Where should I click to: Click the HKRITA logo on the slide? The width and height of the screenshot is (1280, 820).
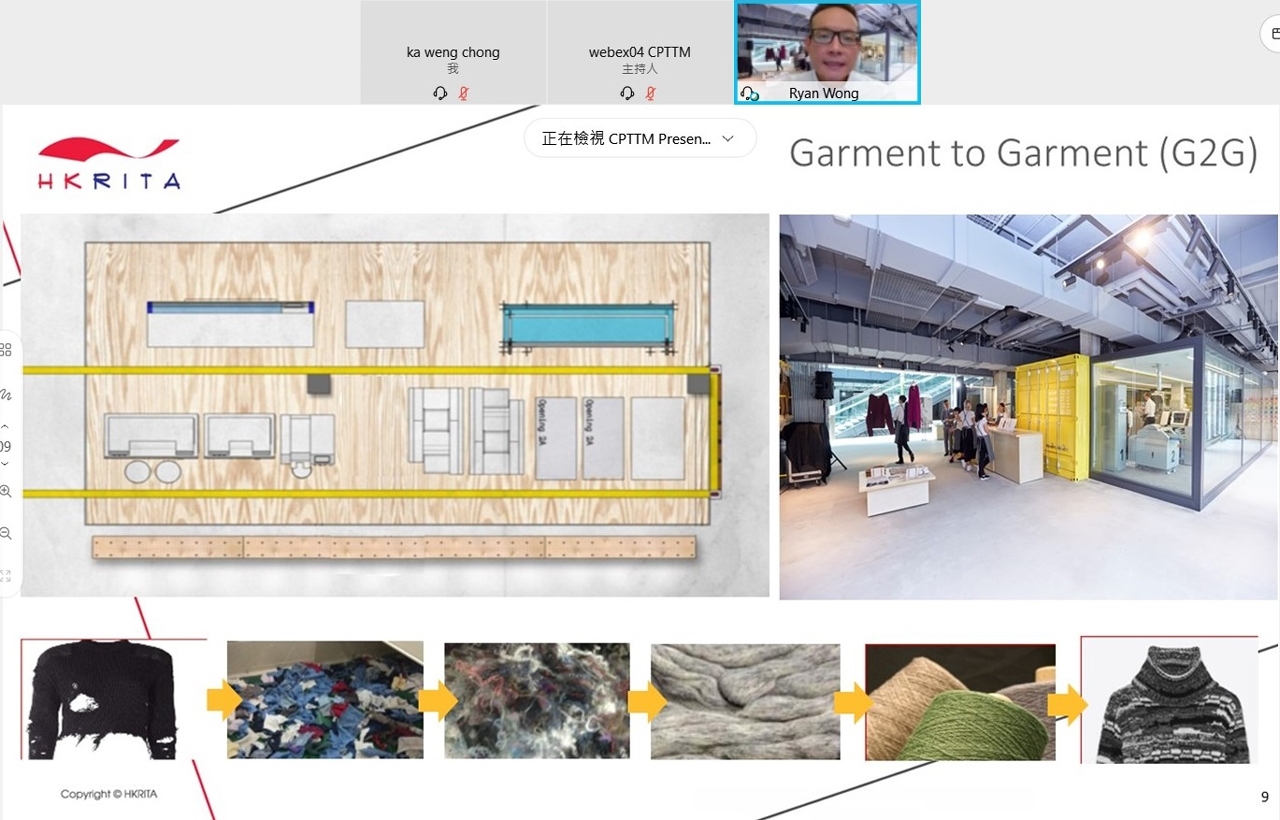(x=109, y=164)
